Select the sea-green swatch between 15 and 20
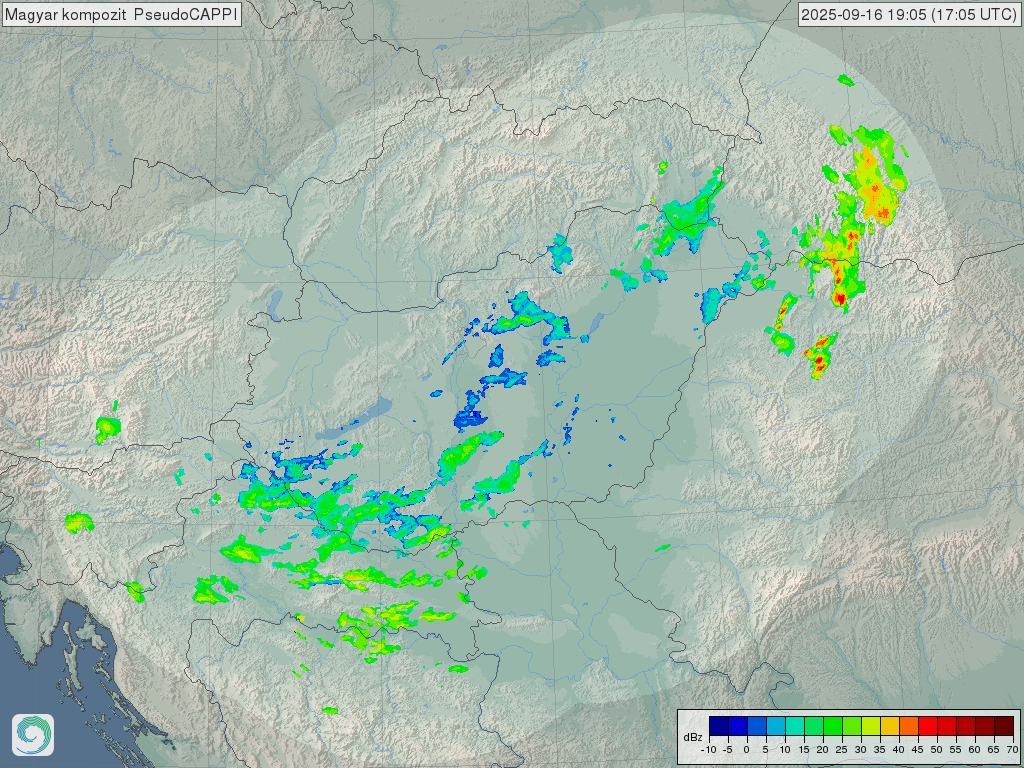The width and height of the screenshot is (1024, 768). point(814,726)
